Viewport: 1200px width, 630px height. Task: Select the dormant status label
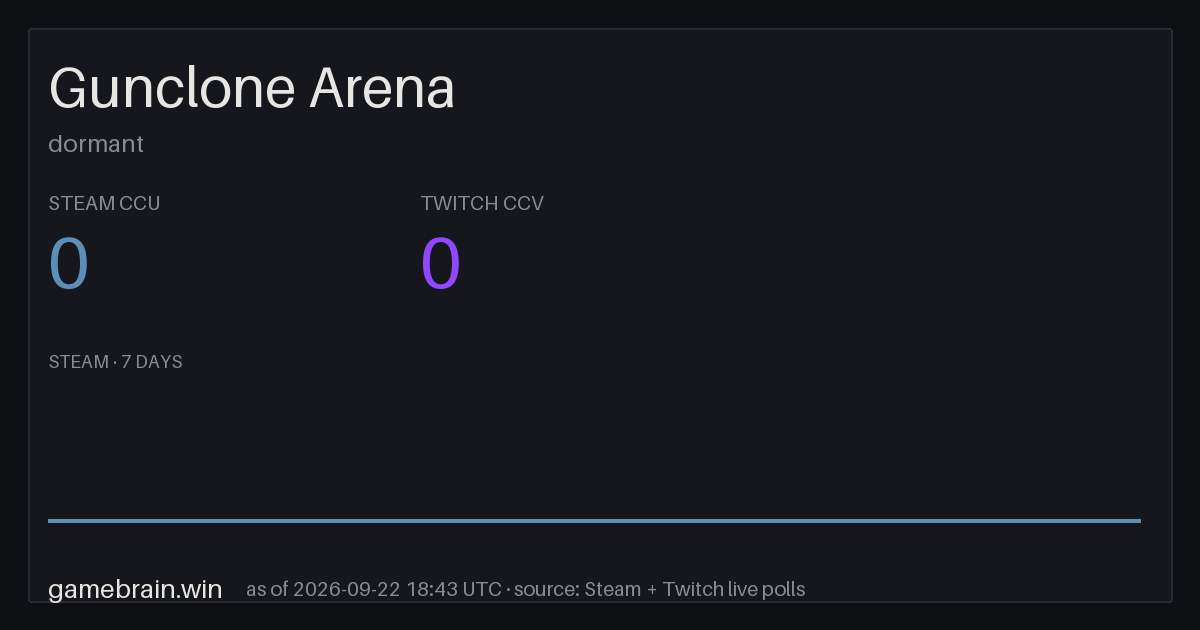[96, 144]
